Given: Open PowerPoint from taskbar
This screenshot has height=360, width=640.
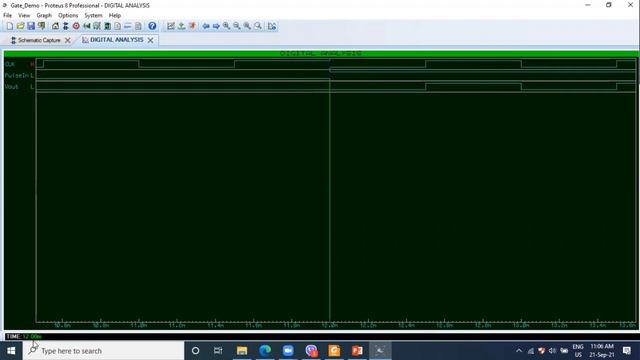Looking at the screenshot, I should 357,351.
